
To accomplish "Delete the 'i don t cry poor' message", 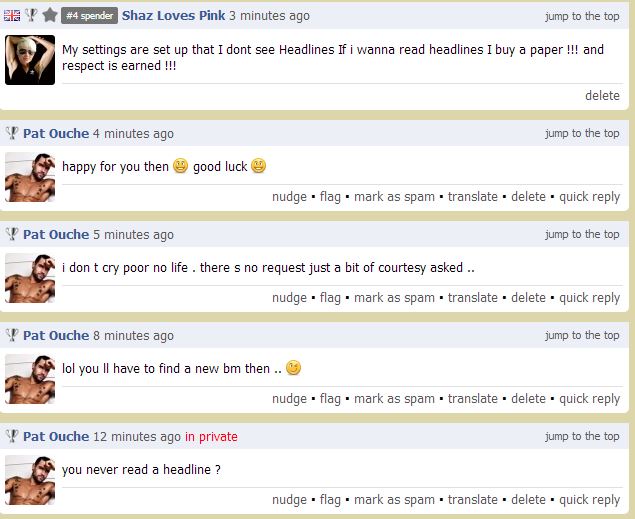I will click(528, 298).
